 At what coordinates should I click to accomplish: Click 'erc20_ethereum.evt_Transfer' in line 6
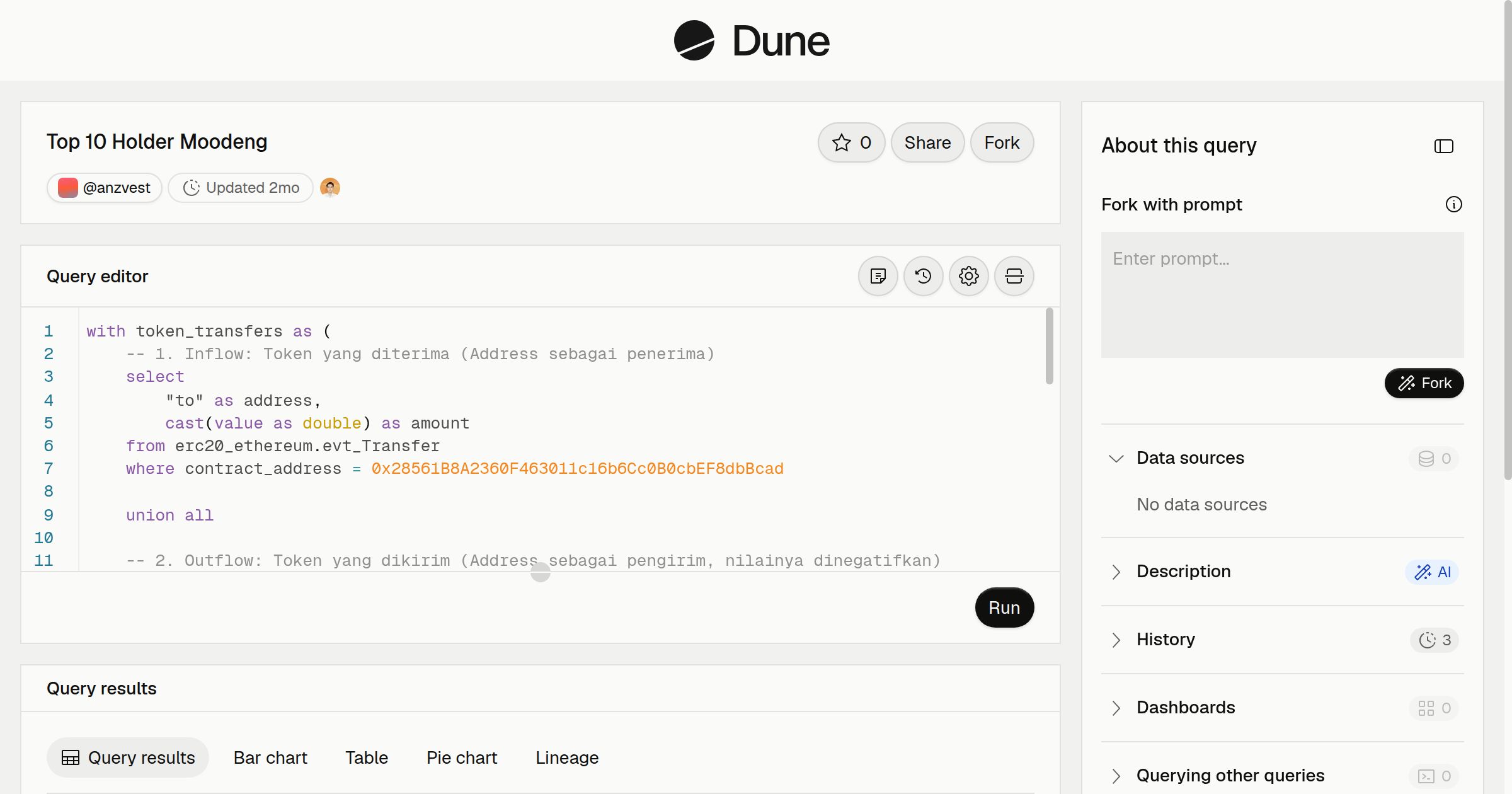[307, 446]
